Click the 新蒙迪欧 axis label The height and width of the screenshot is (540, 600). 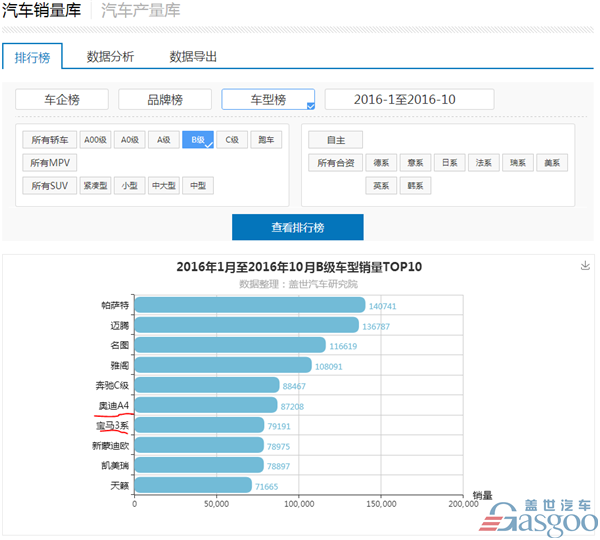tap(111, 446)
